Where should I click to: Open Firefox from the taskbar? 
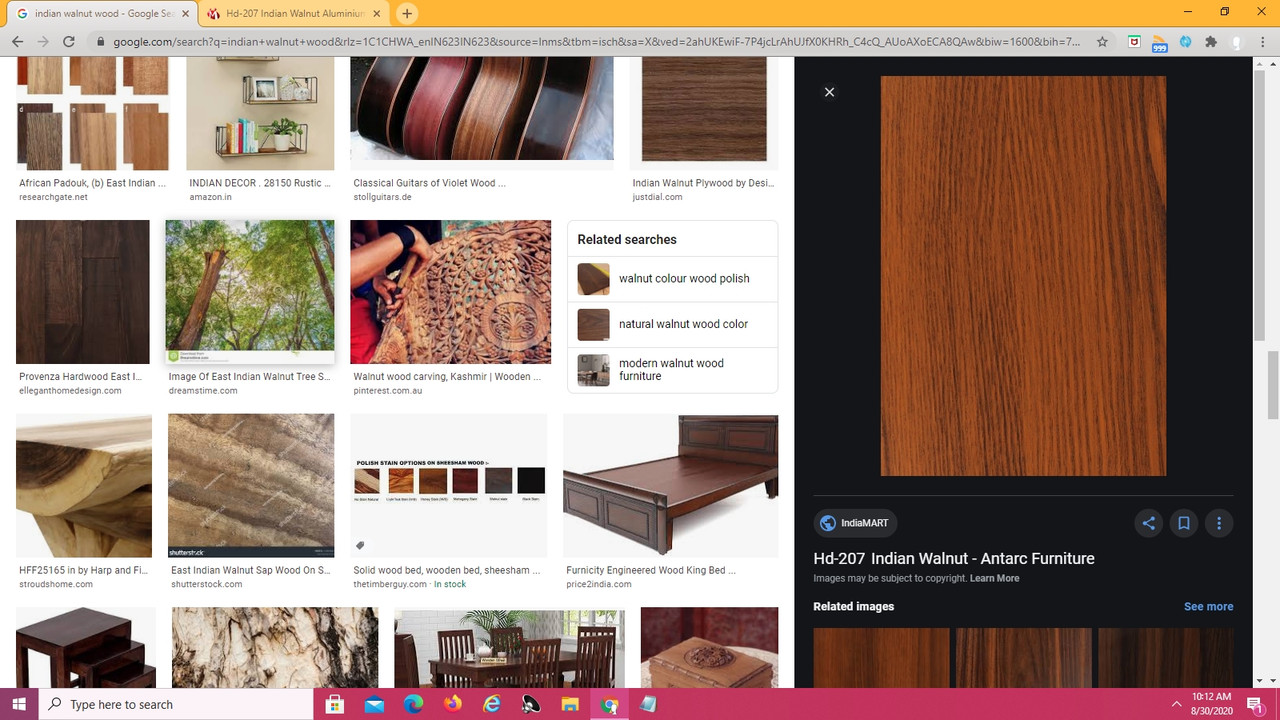pos(453,704)
